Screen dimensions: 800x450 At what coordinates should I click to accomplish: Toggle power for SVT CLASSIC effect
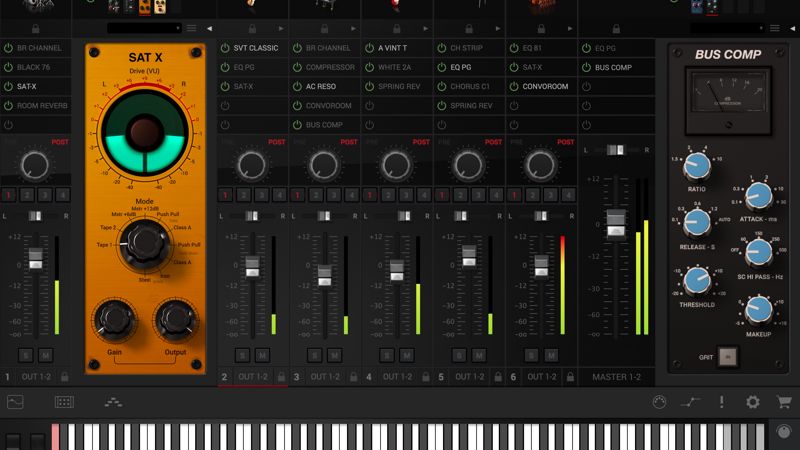[x=225, y=48]
